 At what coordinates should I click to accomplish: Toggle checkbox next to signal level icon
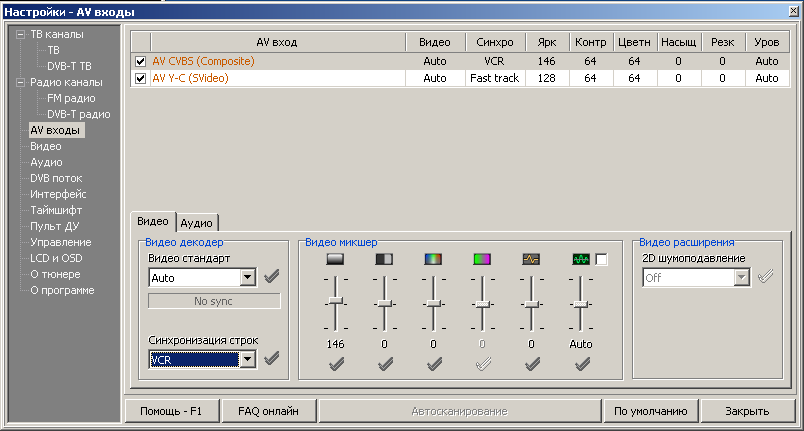pos(602,259)
